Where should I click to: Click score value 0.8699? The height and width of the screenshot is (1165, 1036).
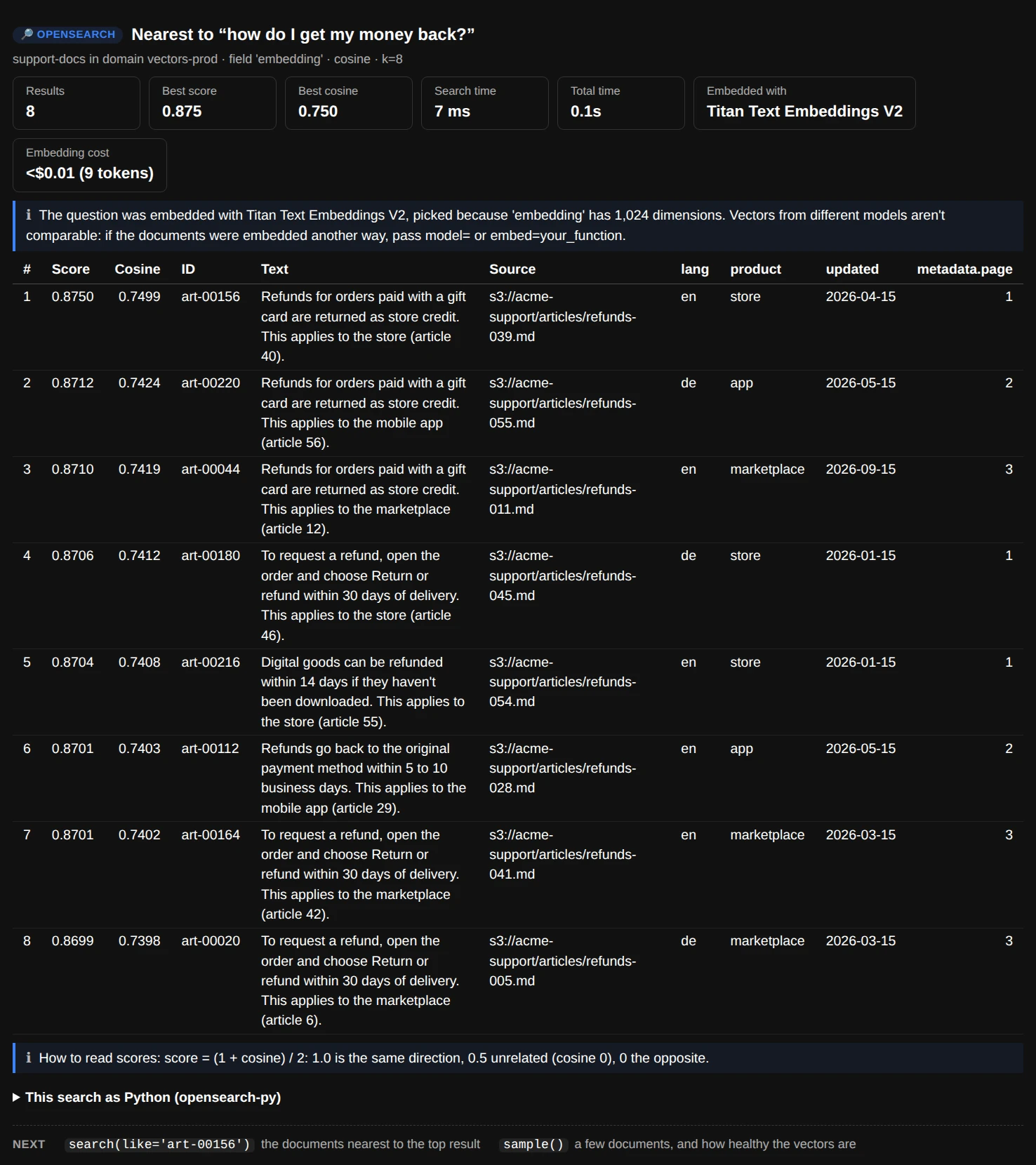click(x=72, y=941)
